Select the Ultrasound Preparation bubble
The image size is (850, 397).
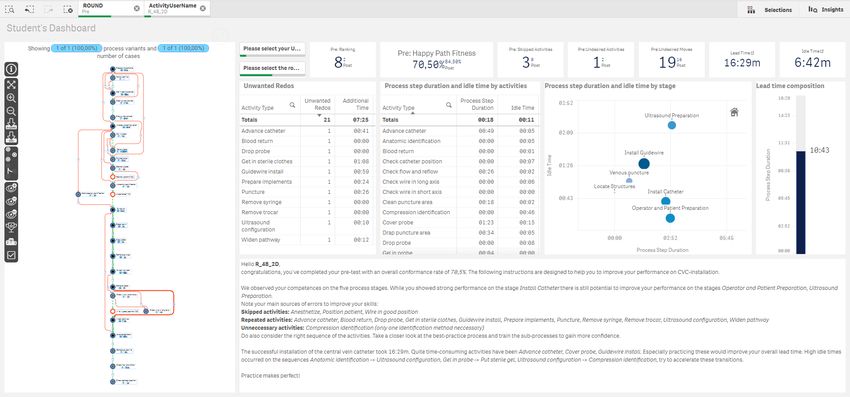[672, 125]
